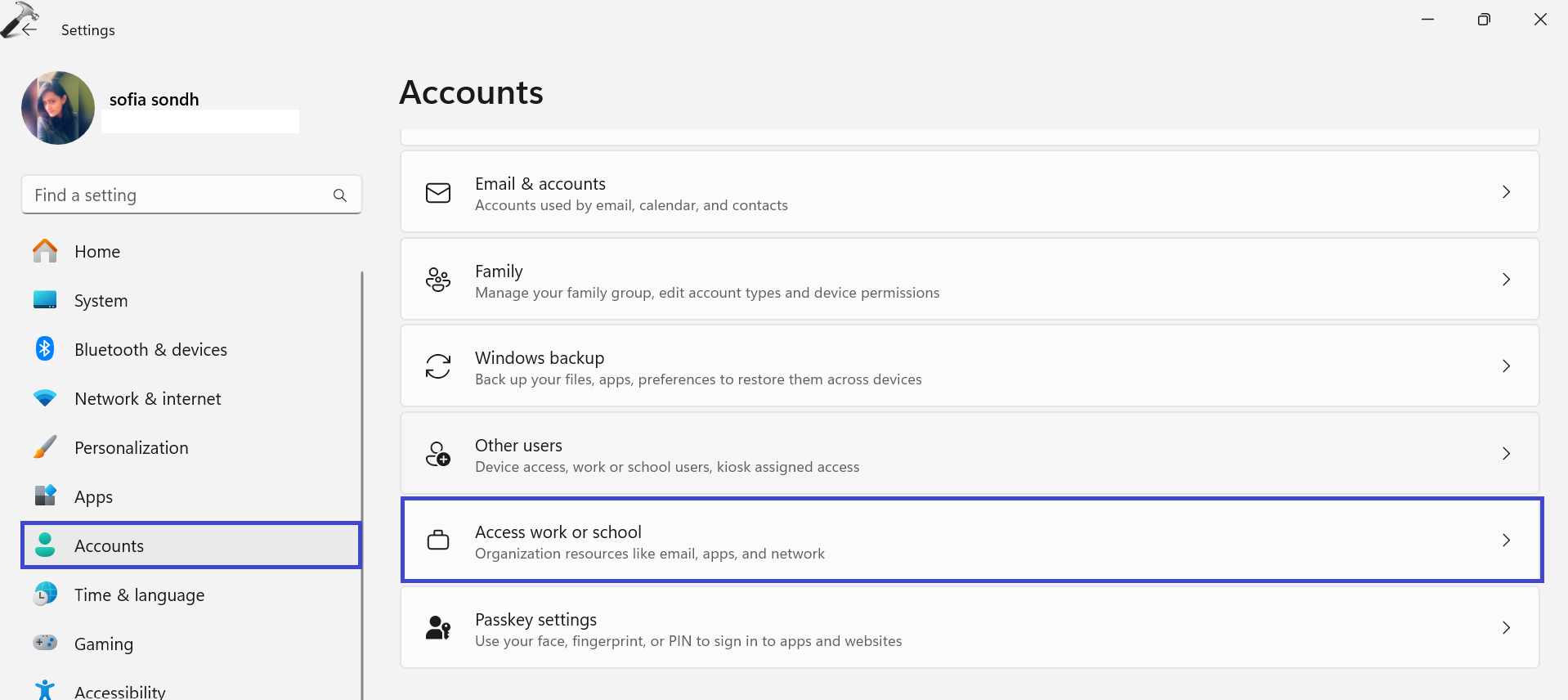Screen dimensions: 1568x700
Task: Open Access work or school label
Action: [558, 532]
